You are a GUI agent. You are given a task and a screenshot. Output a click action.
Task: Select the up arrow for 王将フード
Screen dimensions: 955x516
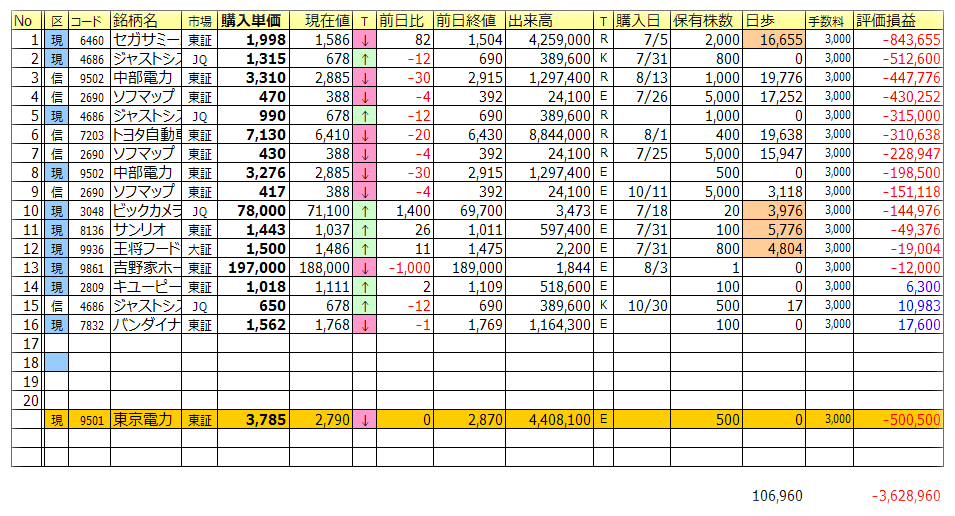pos(364,249)
